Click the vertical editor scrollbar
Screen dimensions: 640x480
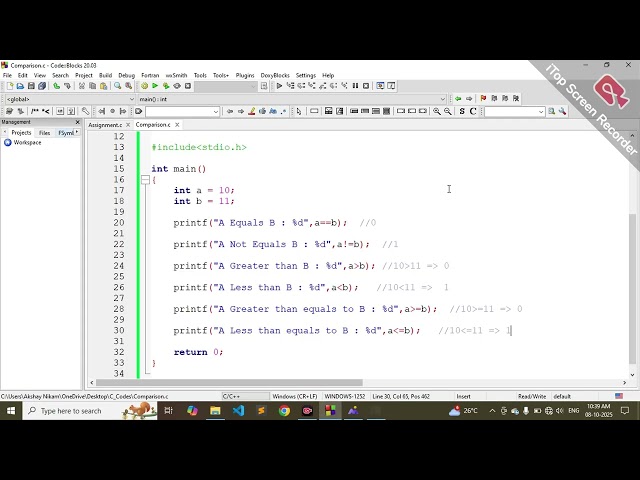pos(632,289)
